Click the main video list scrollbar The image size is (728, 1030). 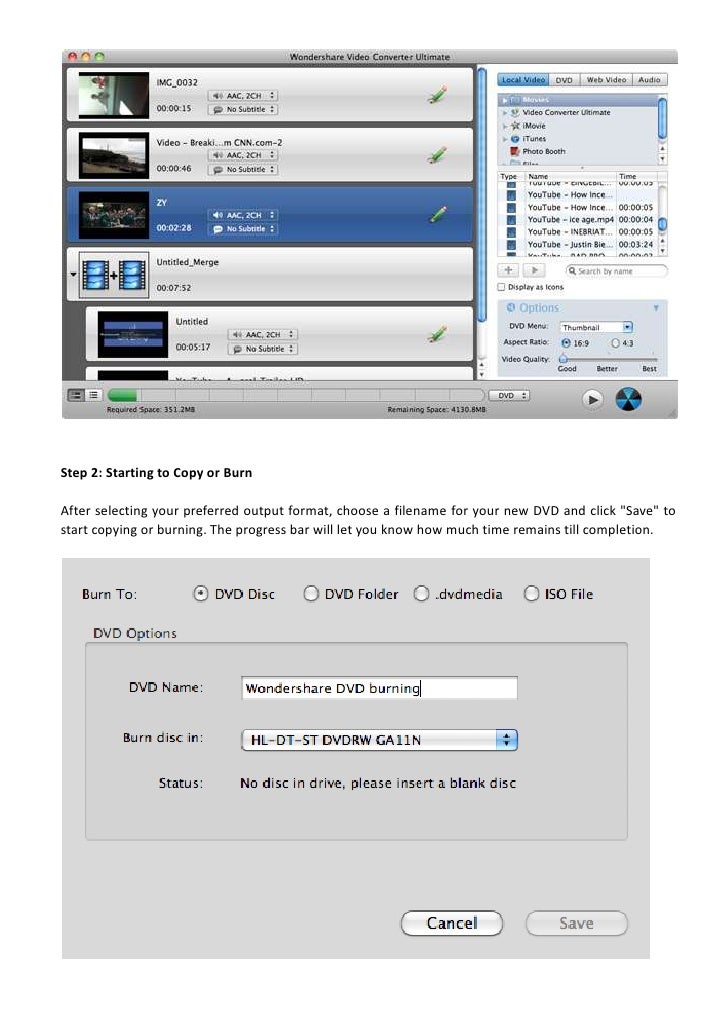click(x=482, y=195)
